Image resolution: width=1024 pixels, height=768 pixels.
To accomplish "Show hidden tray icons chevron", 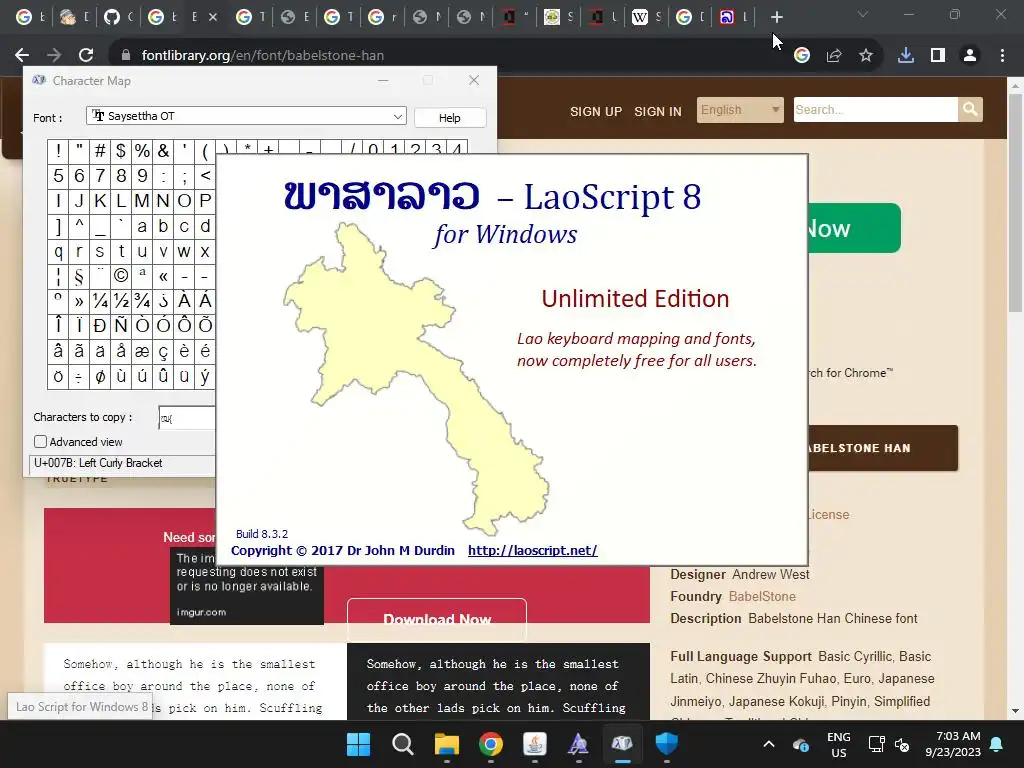I will coord(769,744).
